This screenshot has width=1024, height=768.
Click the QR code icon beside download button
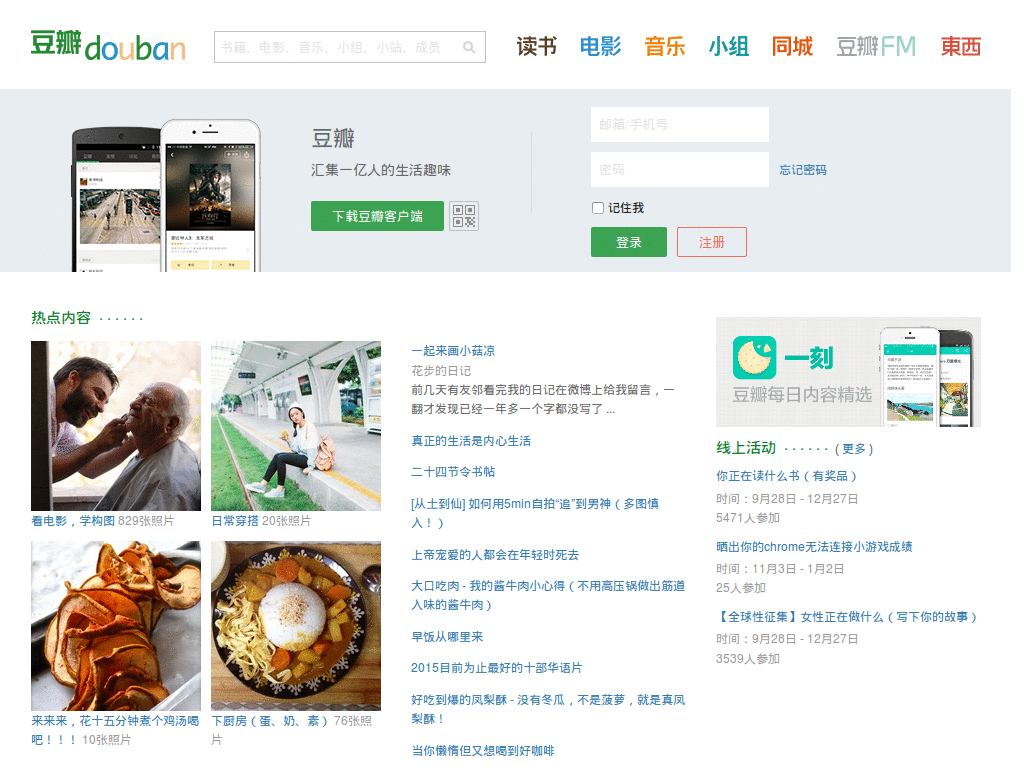(462, 215)
